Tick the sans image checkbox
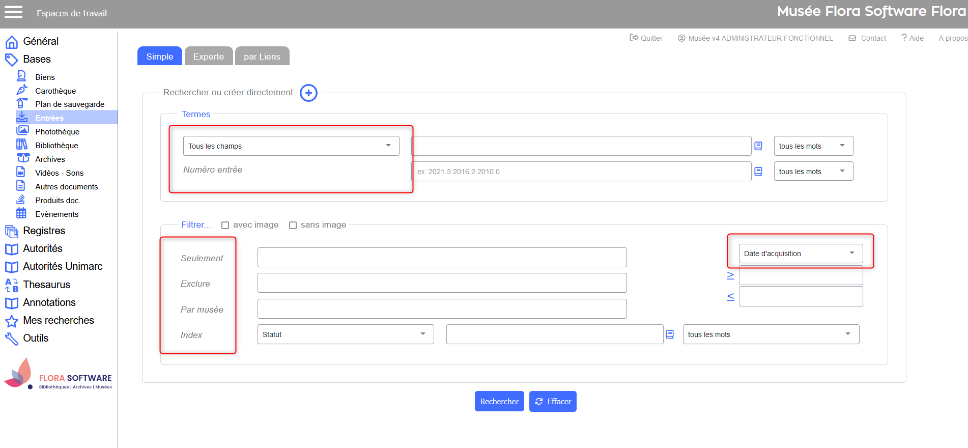This screenshot has width=968, height=448. pyautogui.click(x=292, y=225)
